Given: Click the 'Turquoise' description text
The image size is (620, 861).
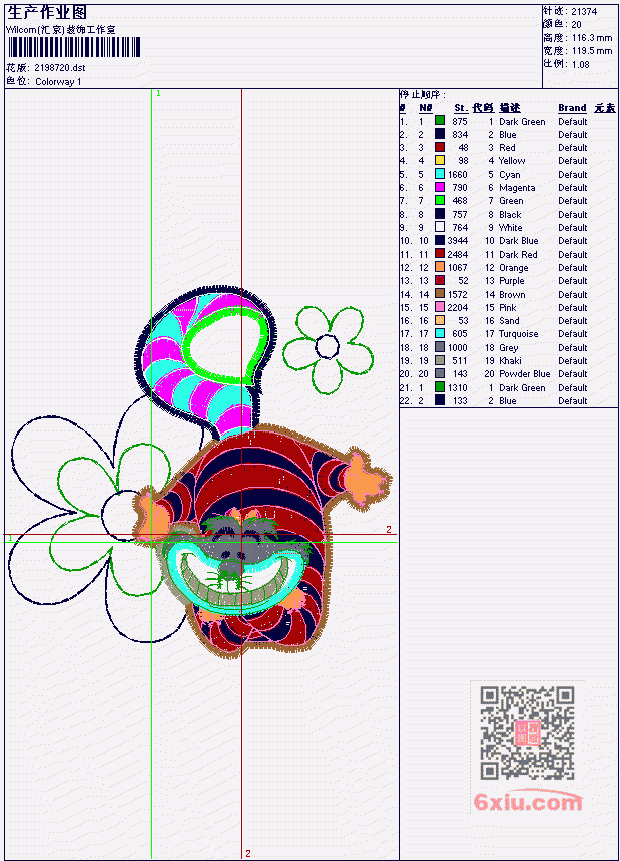Looking at the screenshot, I should pyautogui.click(x=518, y=334).
